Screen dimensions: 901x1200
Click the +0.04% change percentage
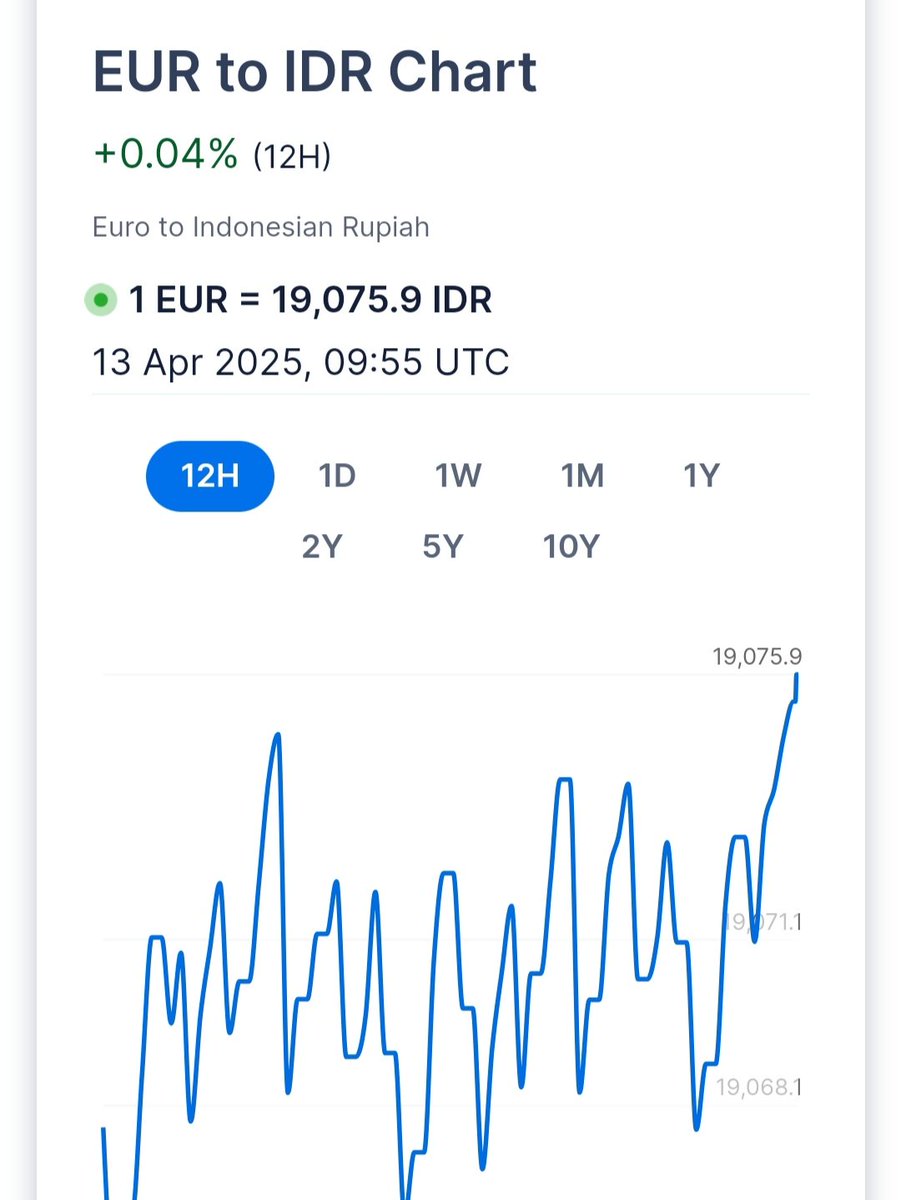point(165,155)
